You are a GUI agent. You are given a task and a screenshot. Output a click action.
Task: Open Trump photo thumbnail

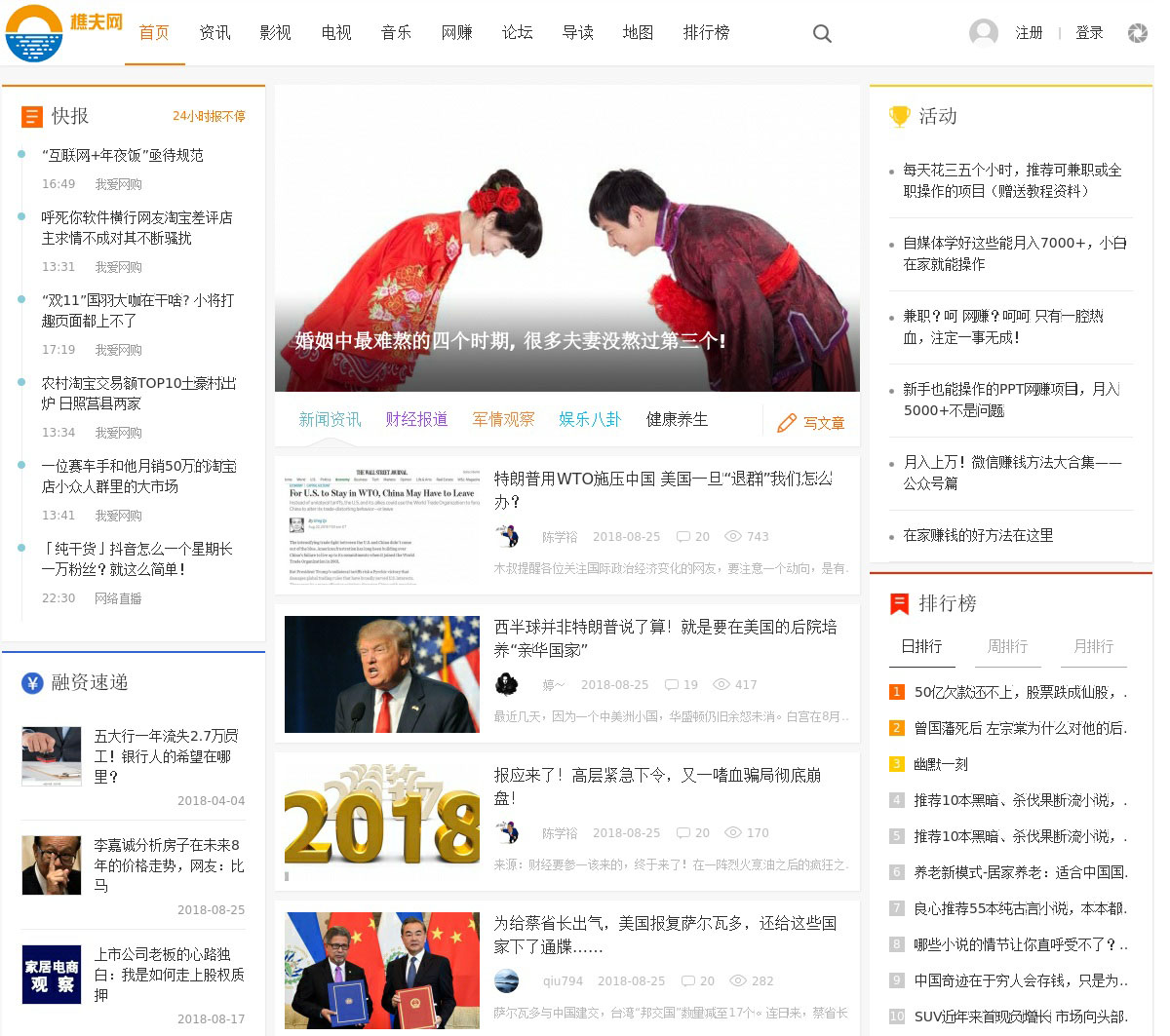382,674
